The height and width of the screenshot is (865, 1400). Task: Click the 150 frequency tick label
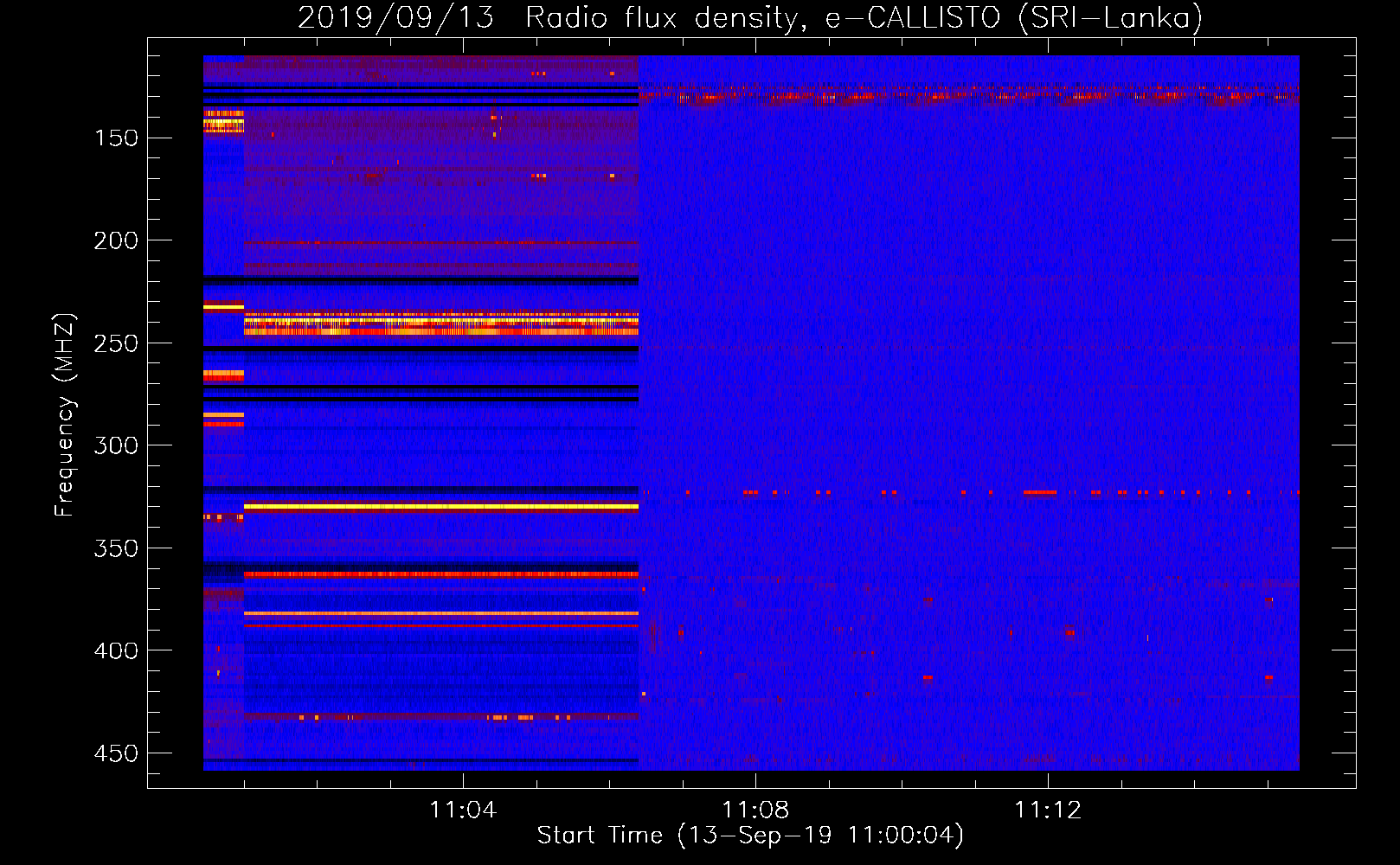click(x=116, y=138)
